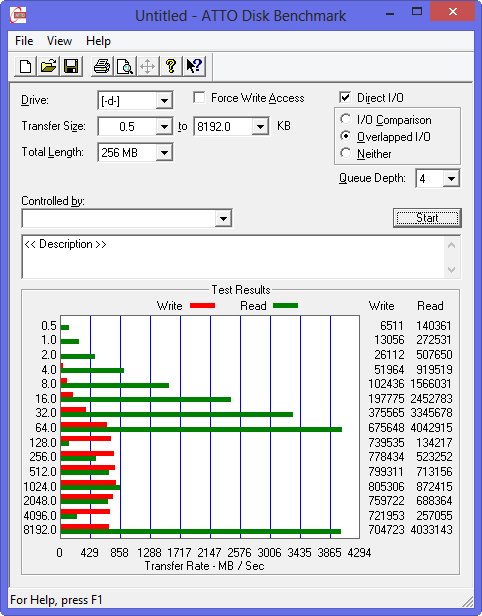The image size is (482, 616).
Task: Click the 1024.0 transfer size label
Action: [x=40, y=487]
